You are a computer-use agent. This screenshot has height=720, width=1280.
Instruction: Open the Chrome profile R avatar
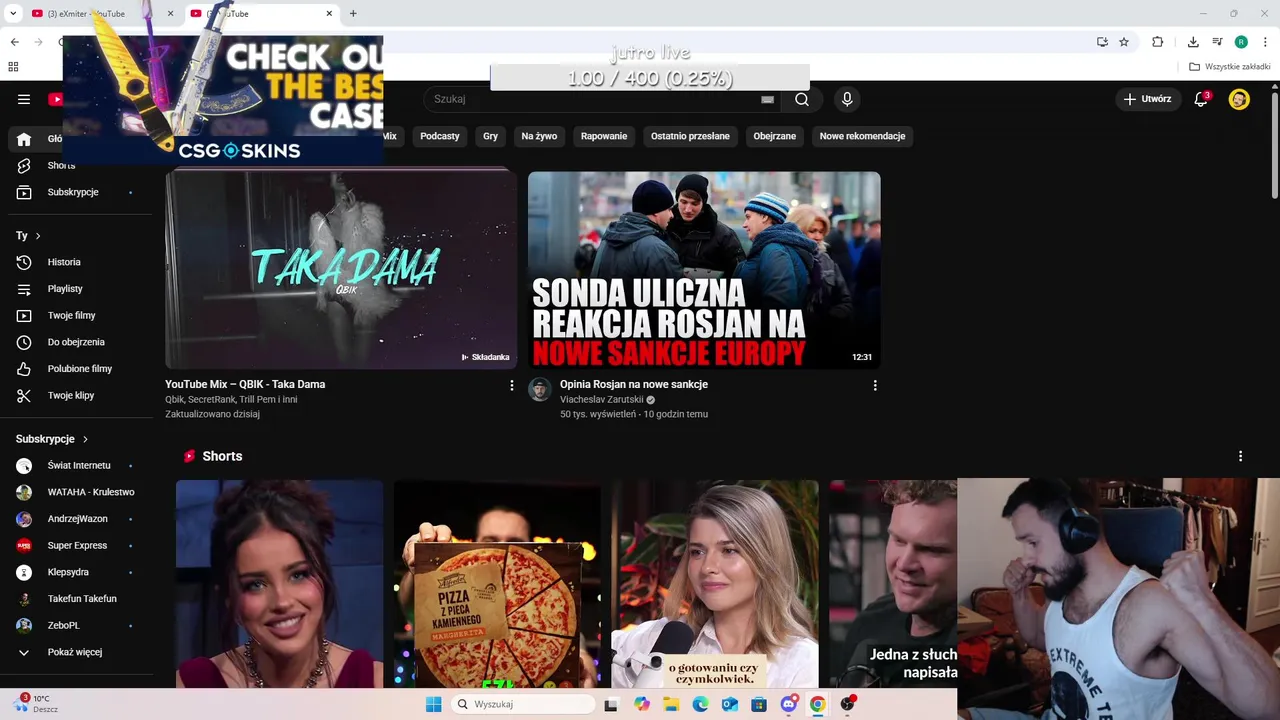(1241, 42)
